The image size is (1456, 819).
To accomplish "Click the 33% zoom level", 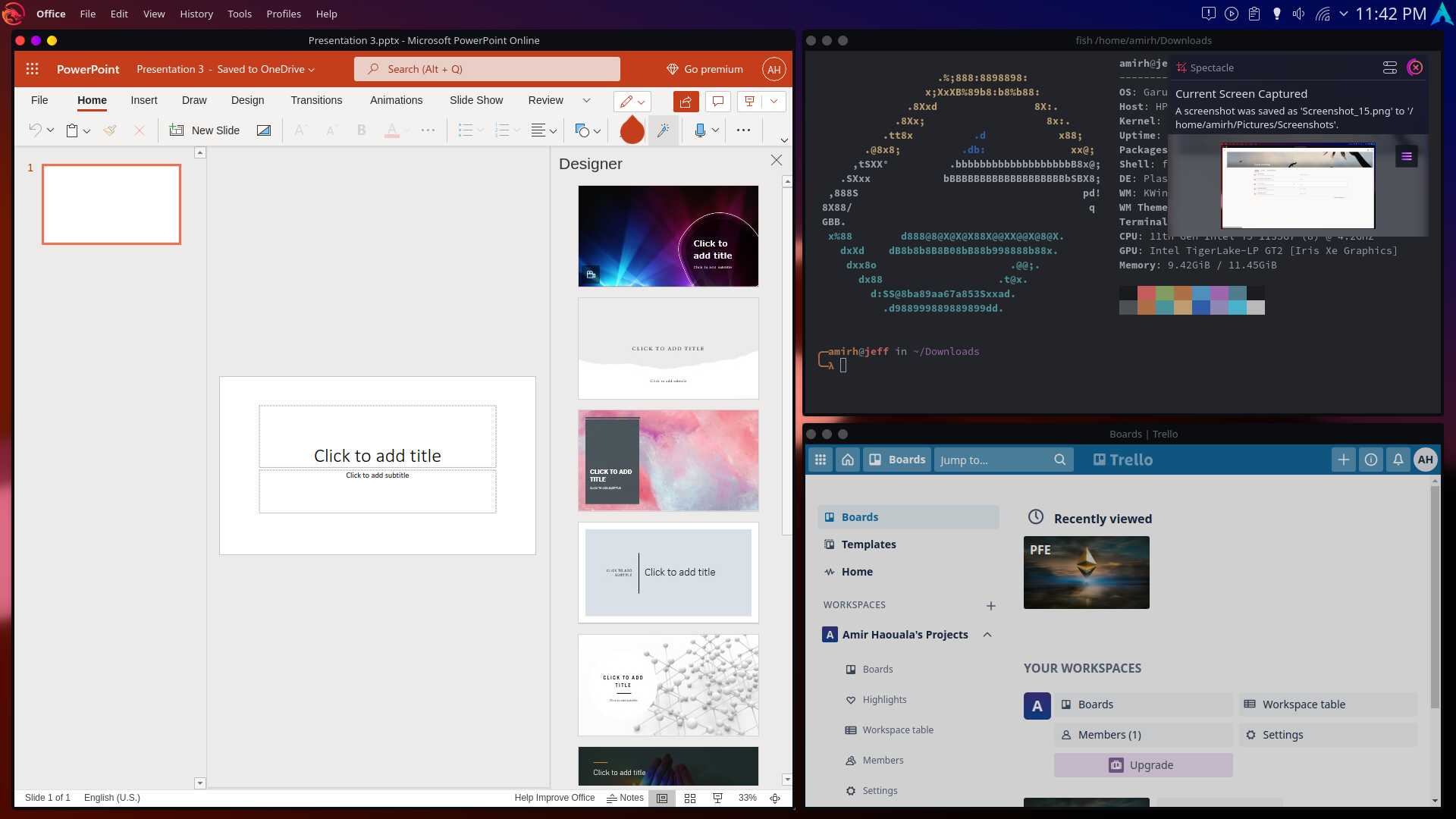I will point(748,798).
